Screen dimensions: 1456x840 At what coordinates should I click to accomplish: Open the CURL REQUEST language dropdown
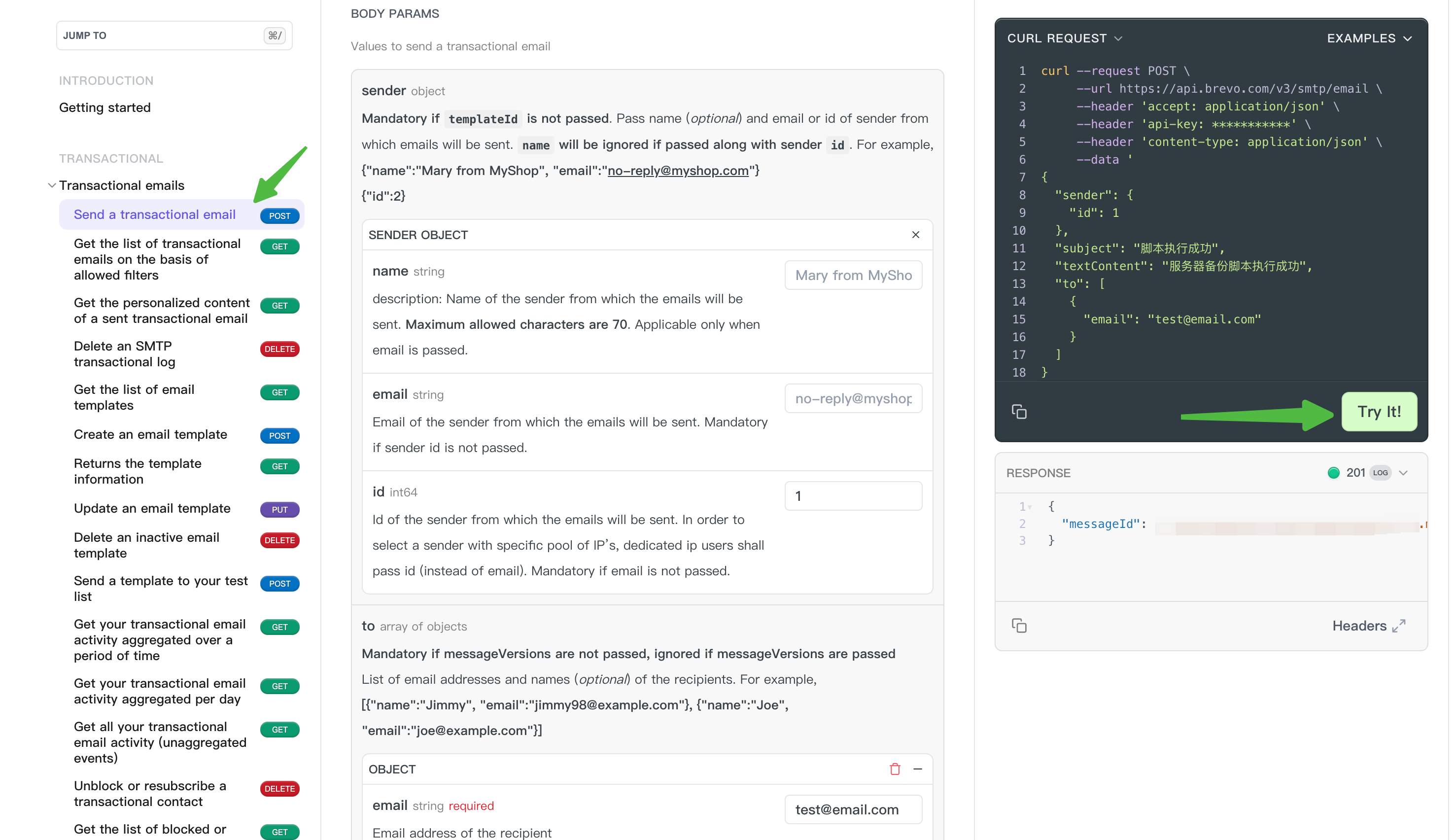click(1064, 38)
